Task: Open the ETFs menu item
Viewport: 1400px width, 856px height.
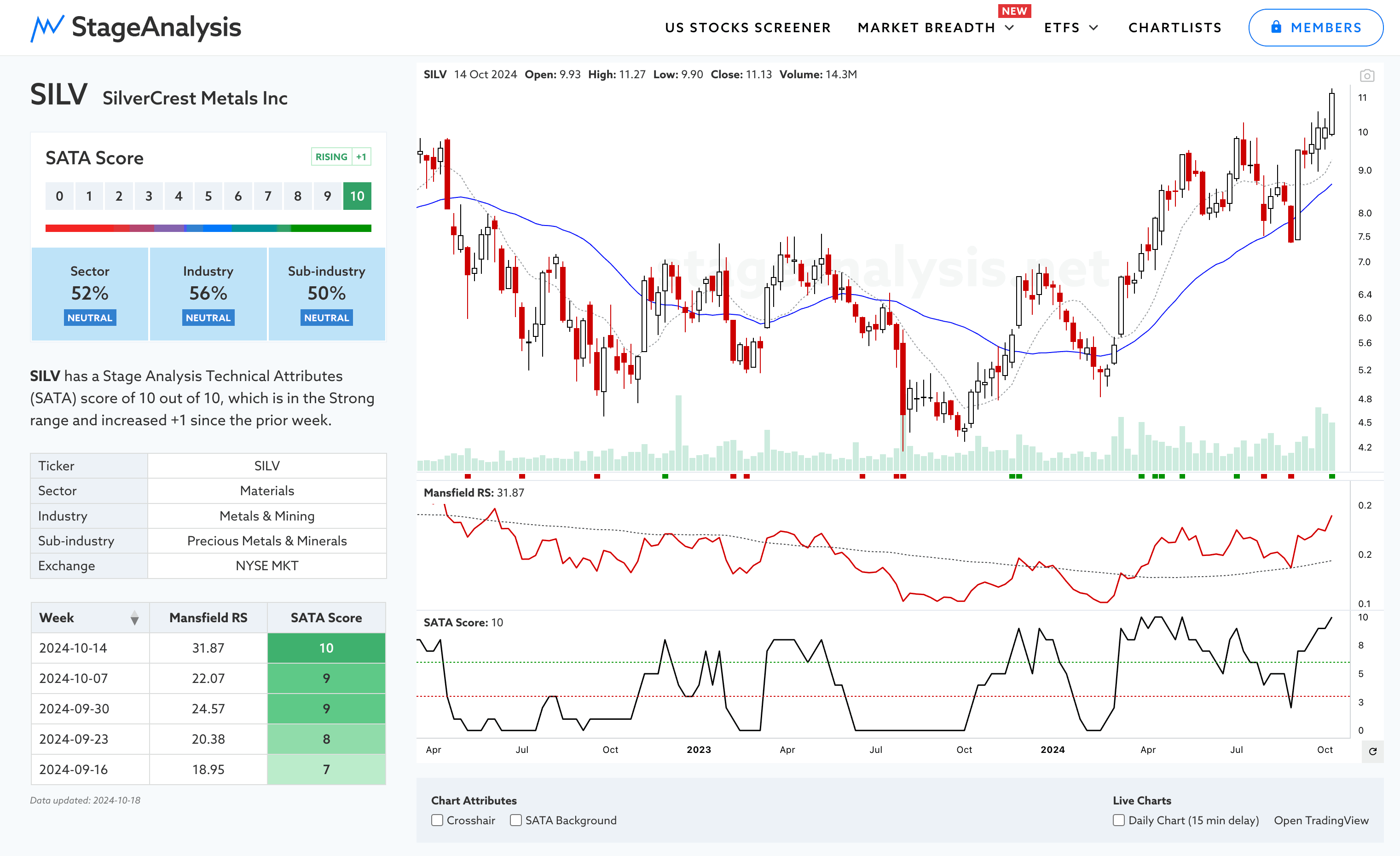Action: click(1062, 28)
